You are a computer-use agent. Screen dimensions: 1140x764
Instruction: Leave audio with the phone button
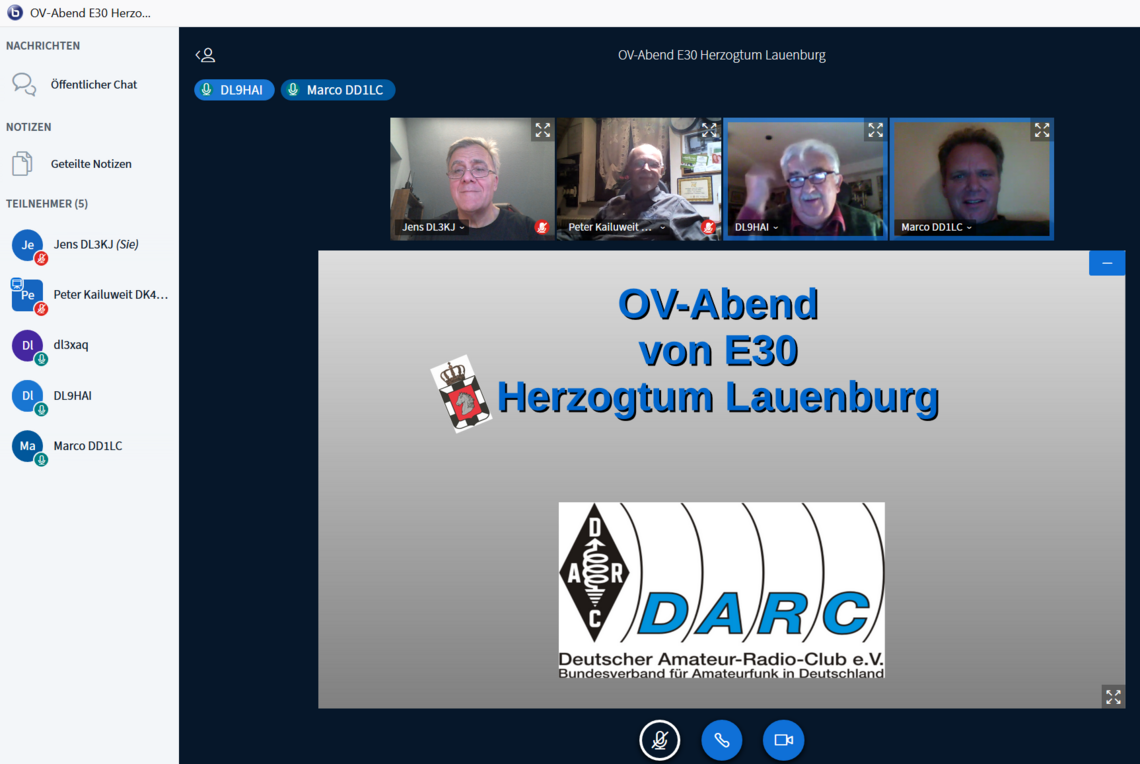[x=721, y=740]
